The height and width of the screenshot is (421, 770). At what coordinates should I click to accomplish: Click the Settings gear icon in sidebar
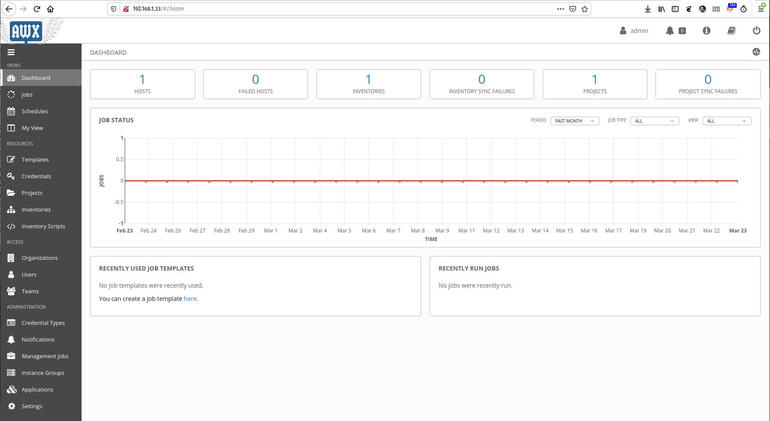pos(11,406)
